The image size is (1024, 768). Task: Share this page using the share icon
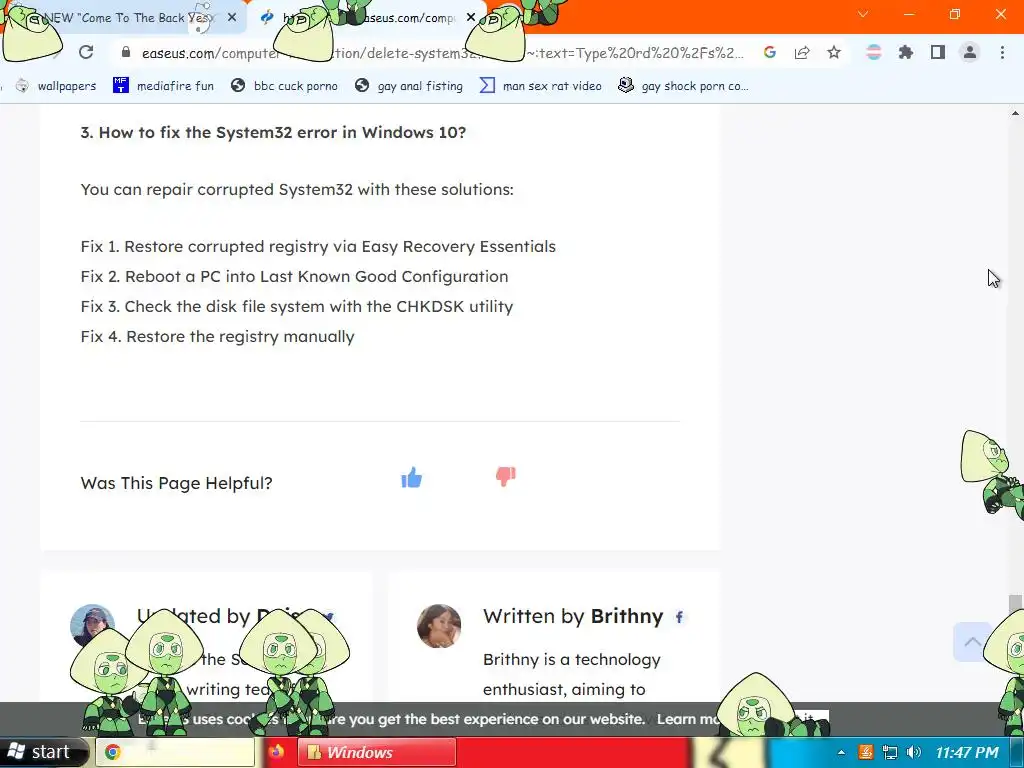[802, 52]
